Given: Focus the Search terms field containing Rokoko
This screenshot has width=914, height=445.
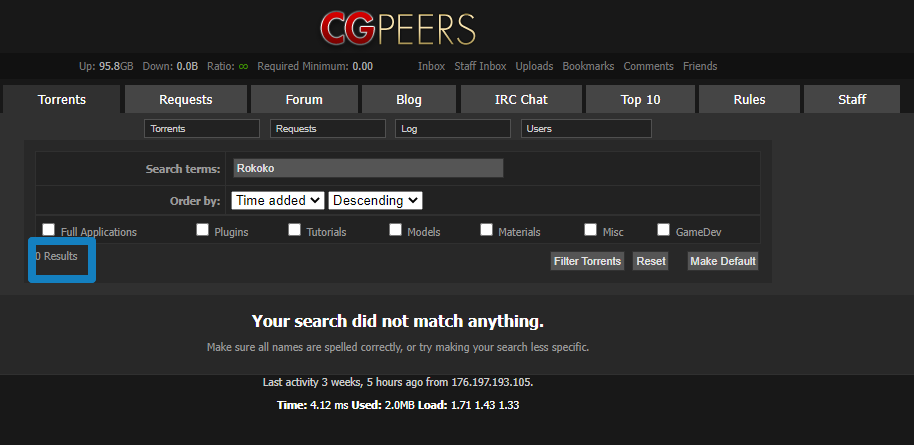Looking at the screenshot, I should (368, 169).
